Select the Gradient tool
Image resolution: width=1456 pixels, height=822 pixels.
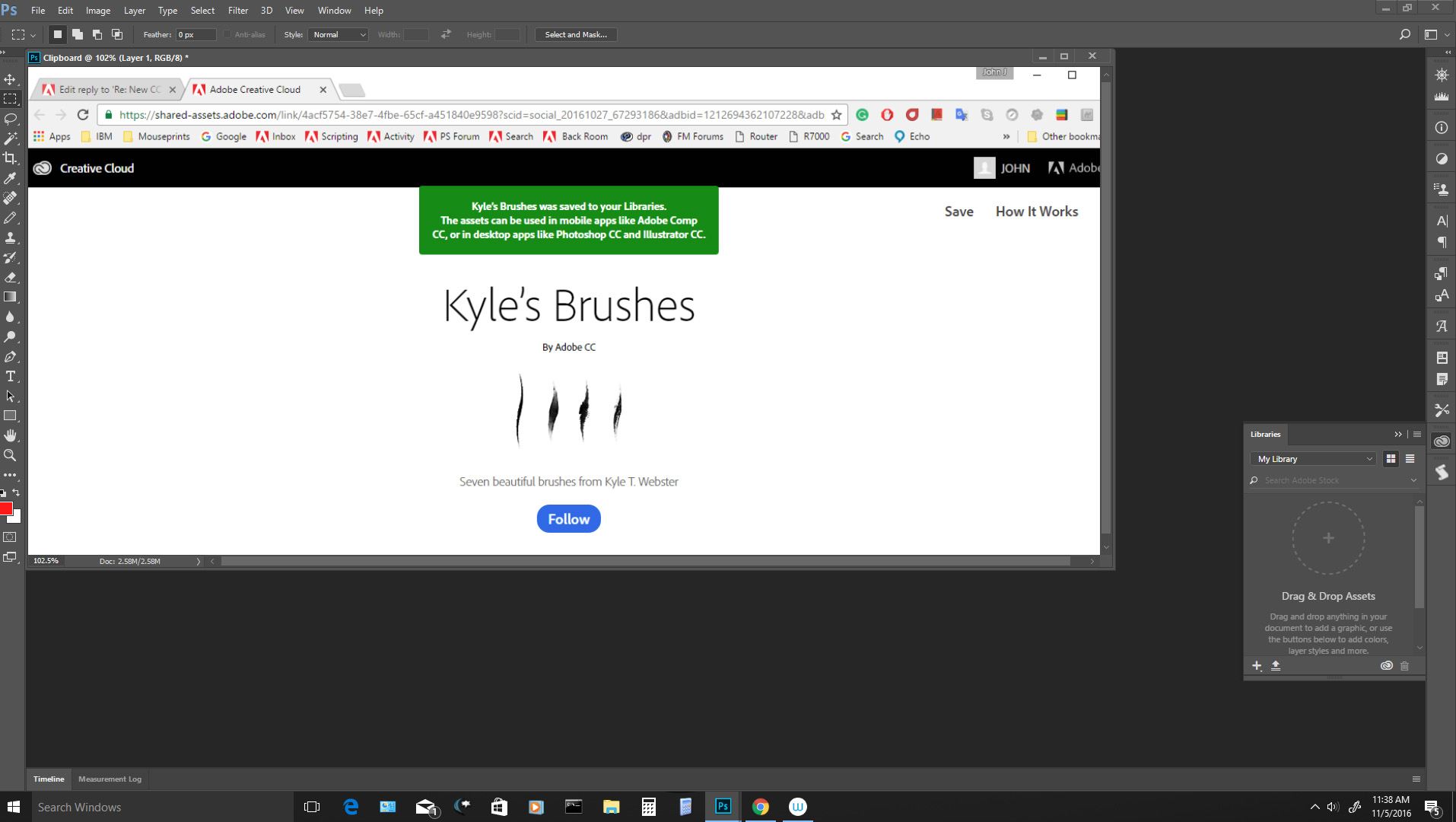pyautogui.click(x=10, y=297)
